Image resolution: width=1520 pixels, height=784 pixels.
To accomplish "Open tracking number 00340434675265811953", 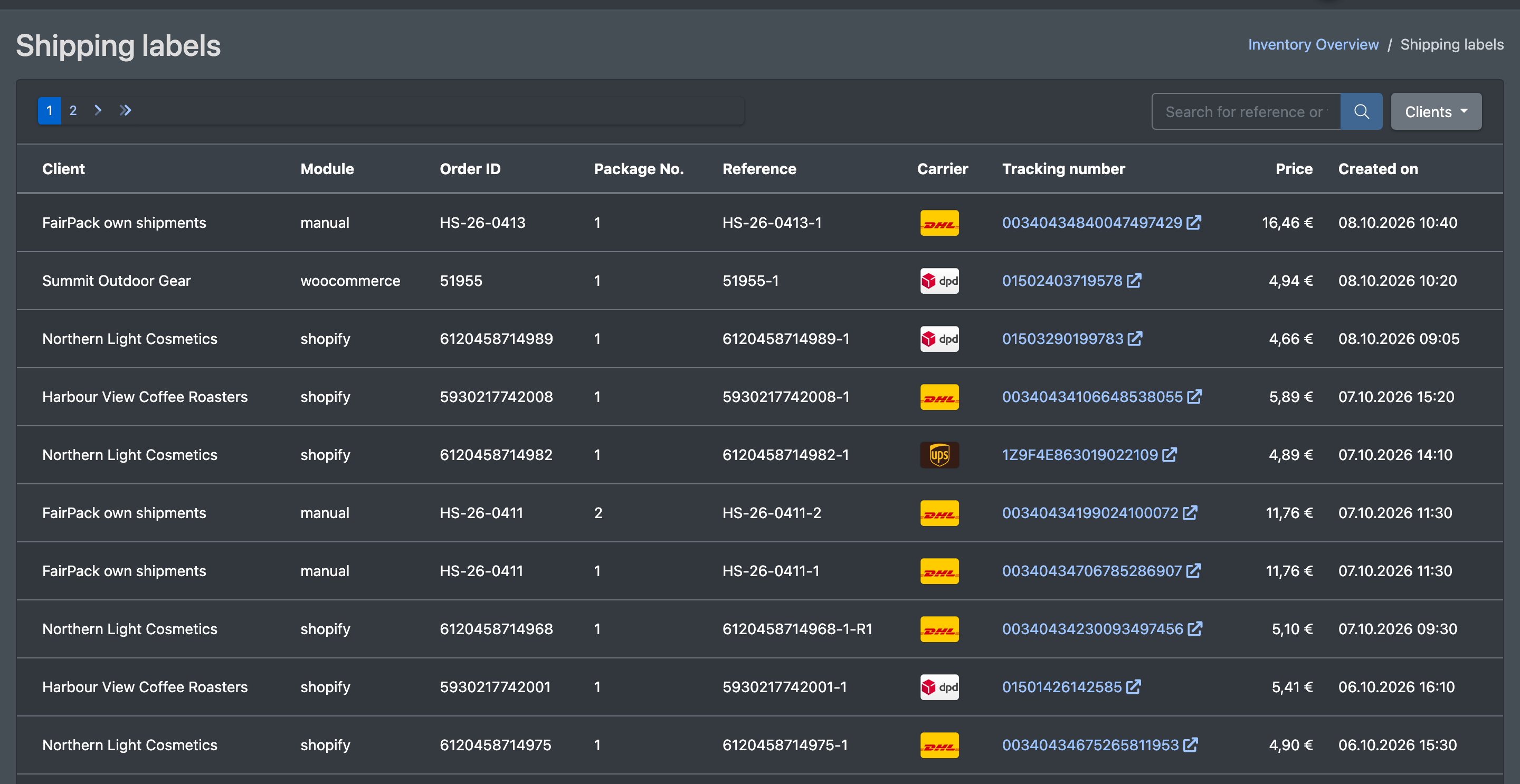I will tap(1090, 745).
